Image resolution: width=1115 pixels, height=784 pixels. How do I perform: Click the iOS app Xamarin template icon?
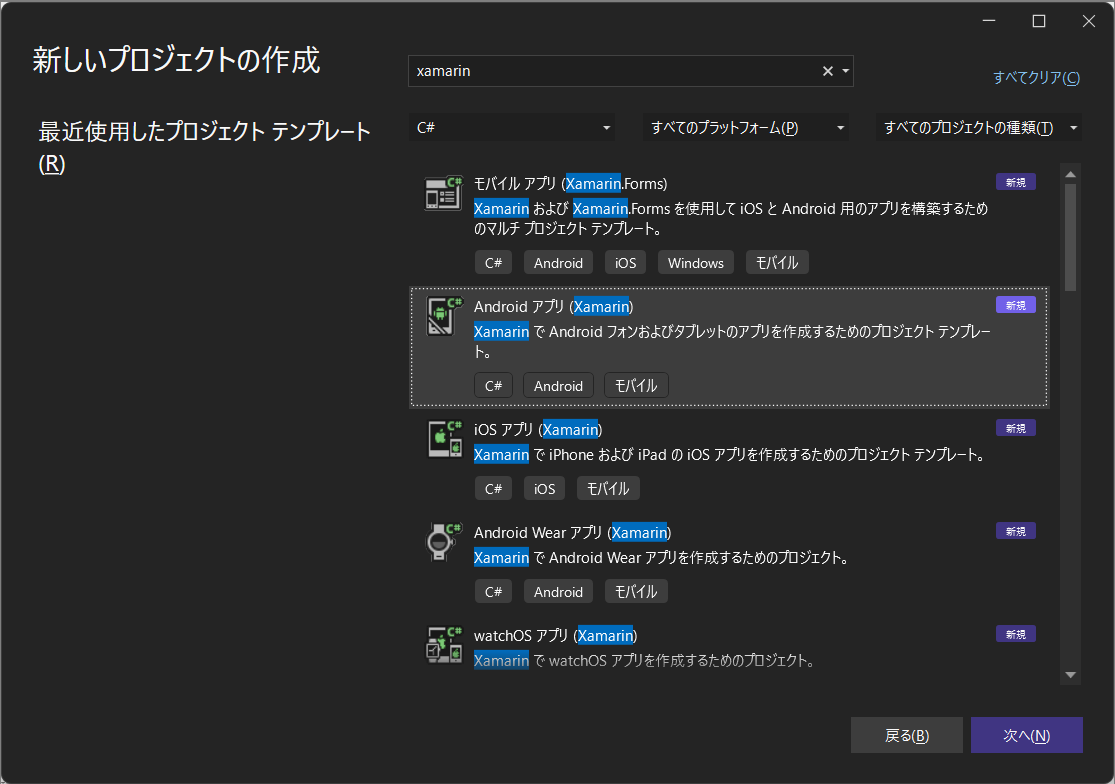coord(444,439)
